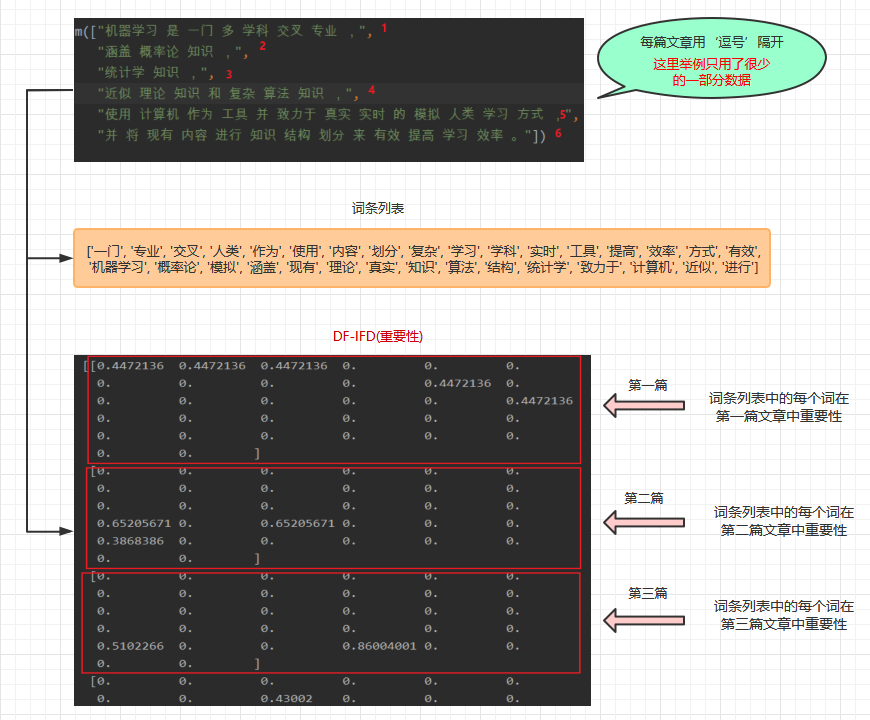
Task: Click value 0.5102266 in third matrix block
Action: pos(130,646)
